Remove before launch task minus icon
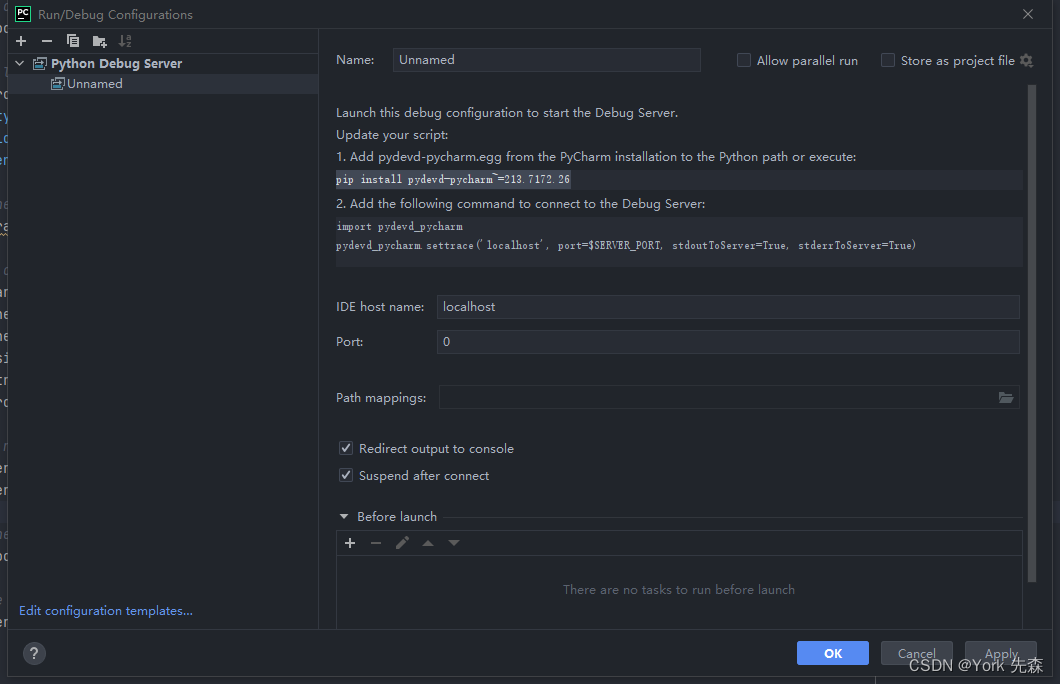 tap(376, 543)
